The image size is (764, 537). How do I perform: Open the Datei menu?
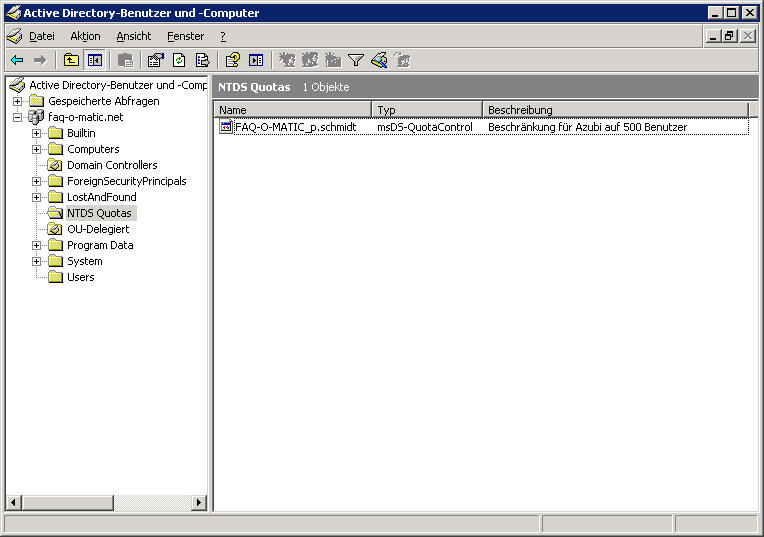coord(41,36)
